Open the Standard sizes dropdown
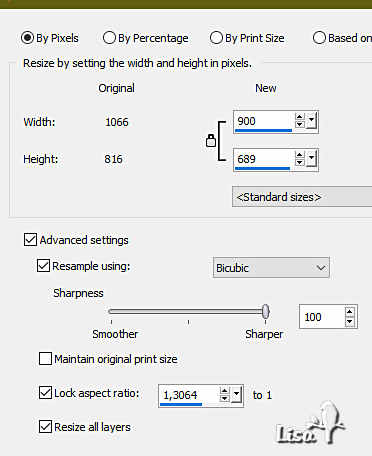Image resolution: width=372 pixels, height=456 pixels. (x=302, y=197)
